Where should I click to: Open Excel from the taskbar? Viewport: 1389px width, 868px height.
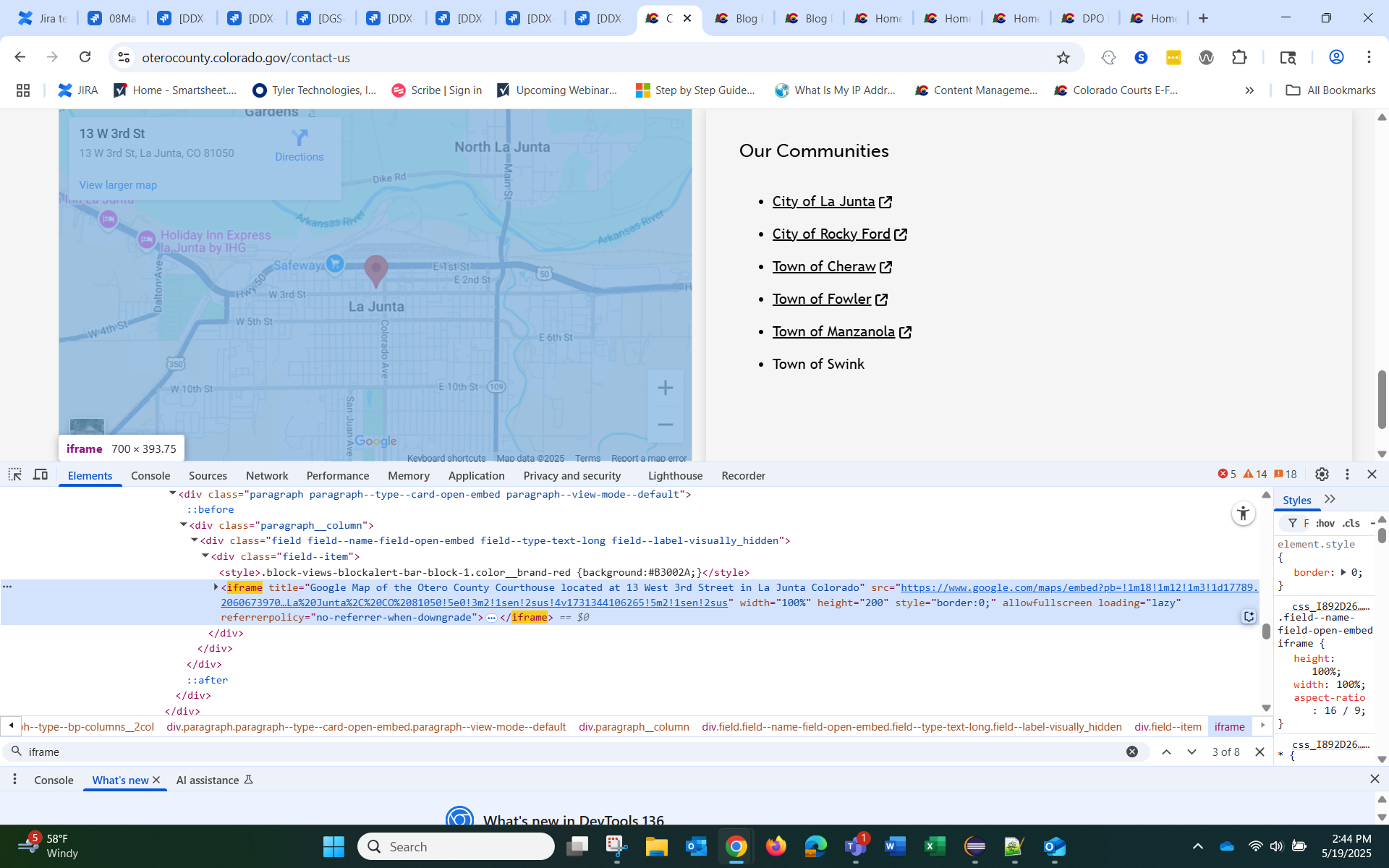tap(935, 846)
